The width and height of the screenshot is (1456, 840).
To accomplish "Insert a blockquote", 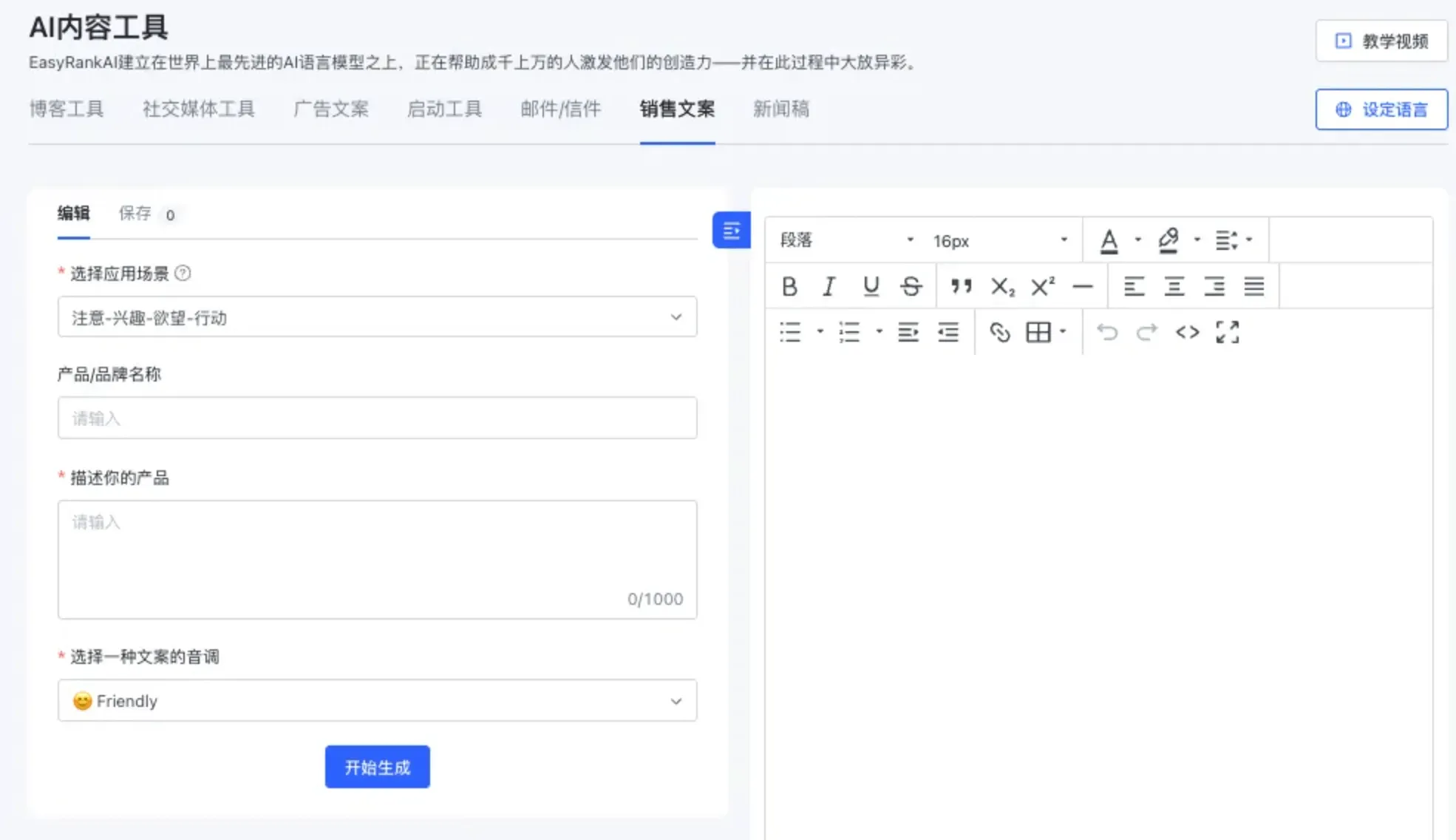I will pyautogui.click(x=961, y=286).
